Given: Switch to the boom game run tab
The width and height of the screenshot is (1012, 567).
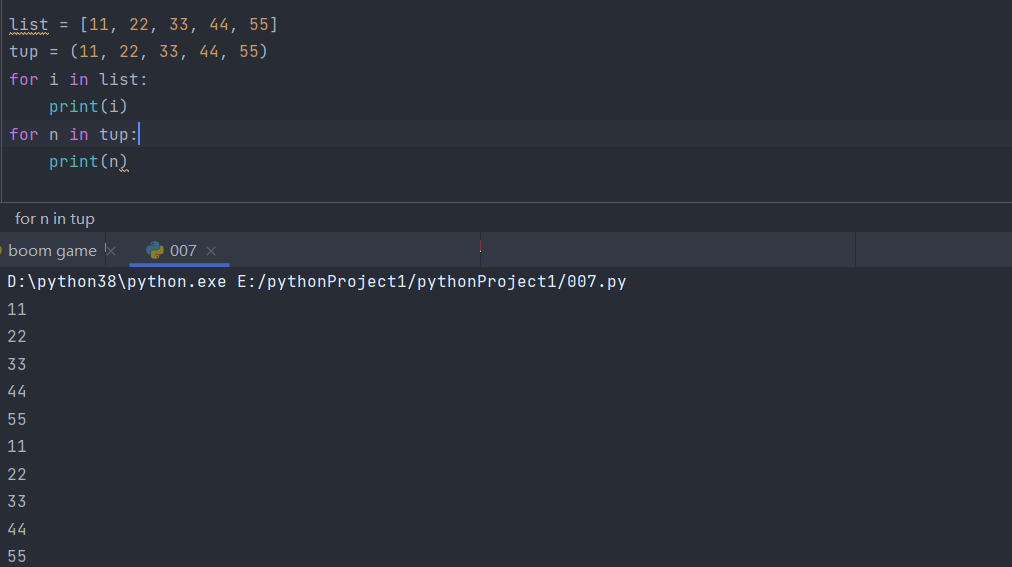Looking at the screenshot, I should [52, 251].
